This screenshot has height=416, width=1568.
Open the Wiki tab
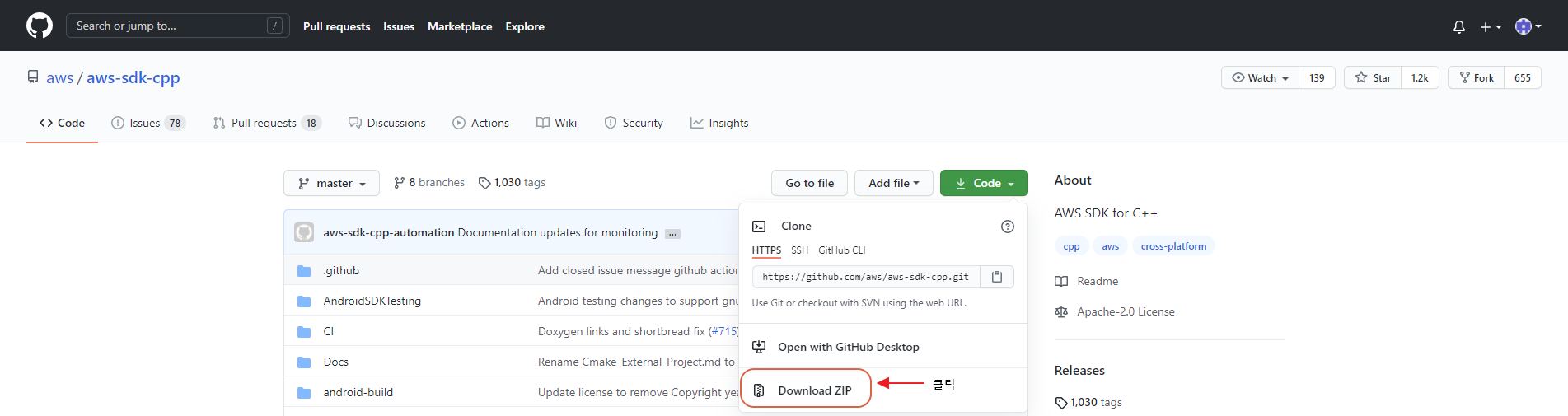tap(556, 123)
